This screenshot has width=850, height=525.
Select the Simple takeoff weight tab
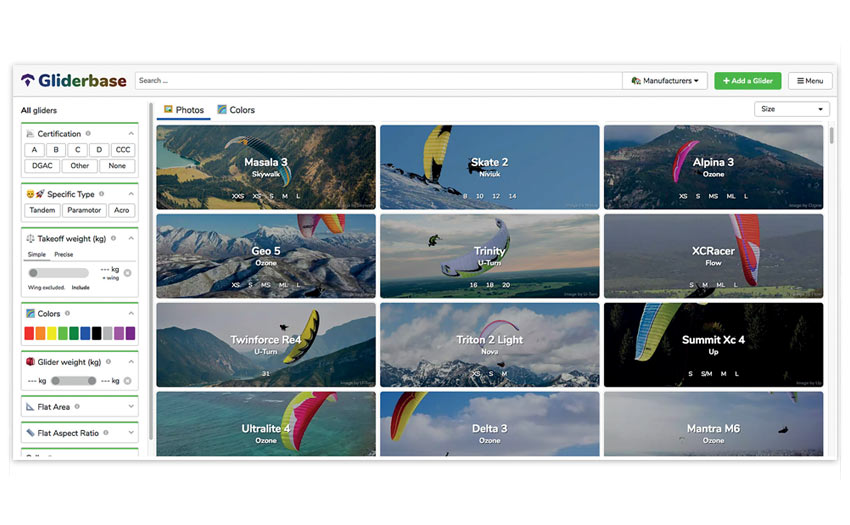(37, 254)
